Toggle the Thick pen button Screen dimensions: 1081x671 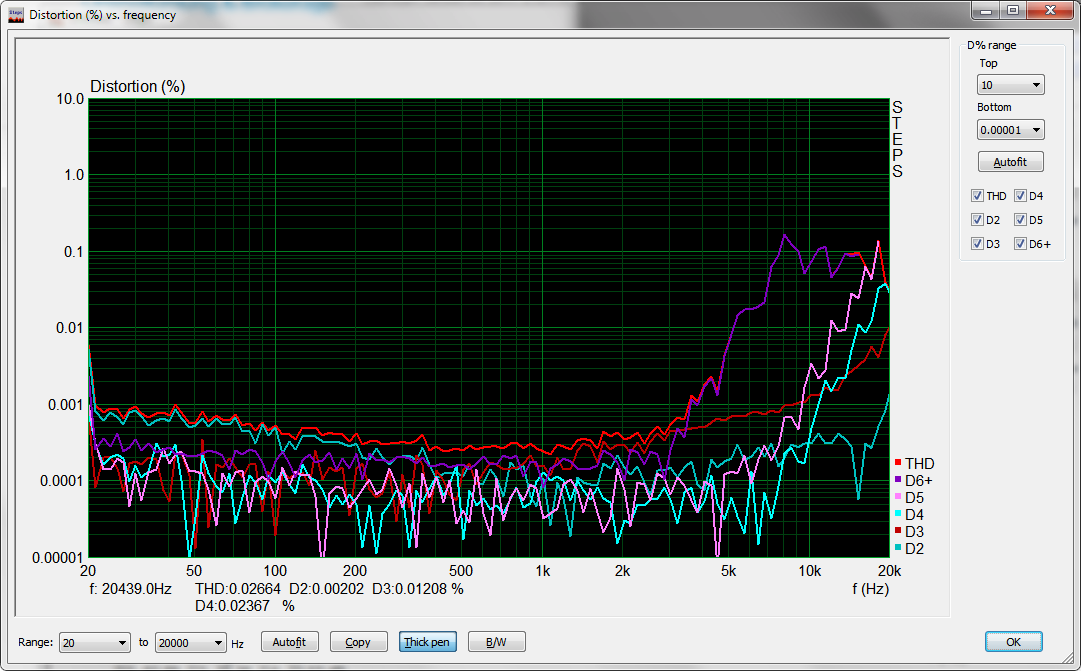[426, 642]
